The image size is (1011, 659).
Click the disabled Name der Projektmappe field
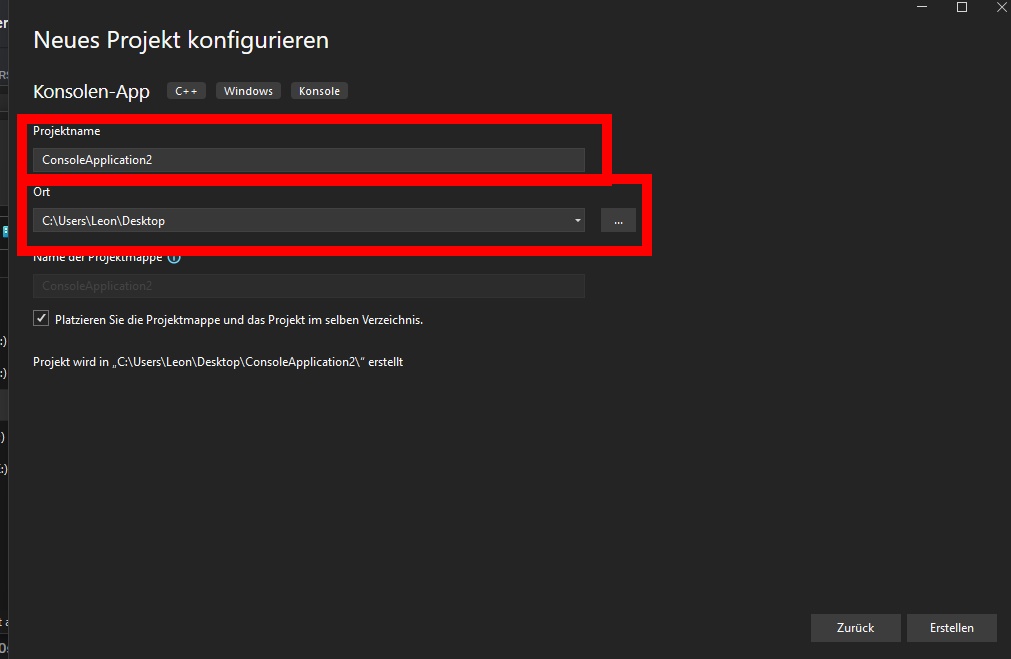308,286
